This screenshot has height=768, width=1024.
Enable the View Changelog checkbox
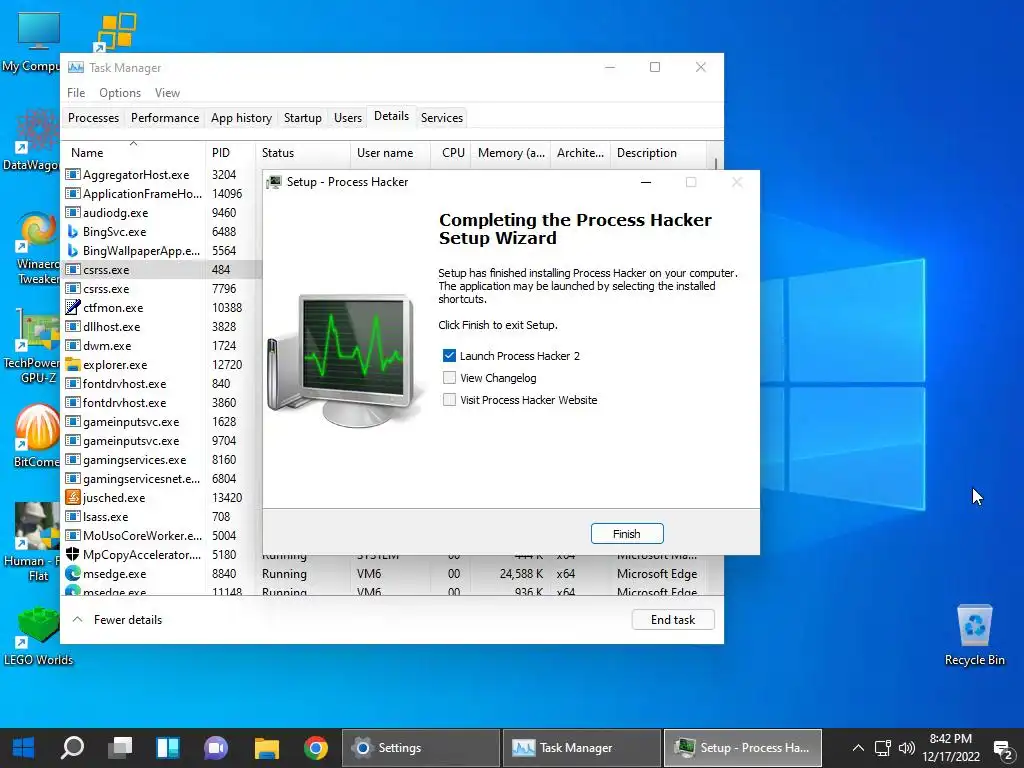pyautogui.click(x=449, y=377)
